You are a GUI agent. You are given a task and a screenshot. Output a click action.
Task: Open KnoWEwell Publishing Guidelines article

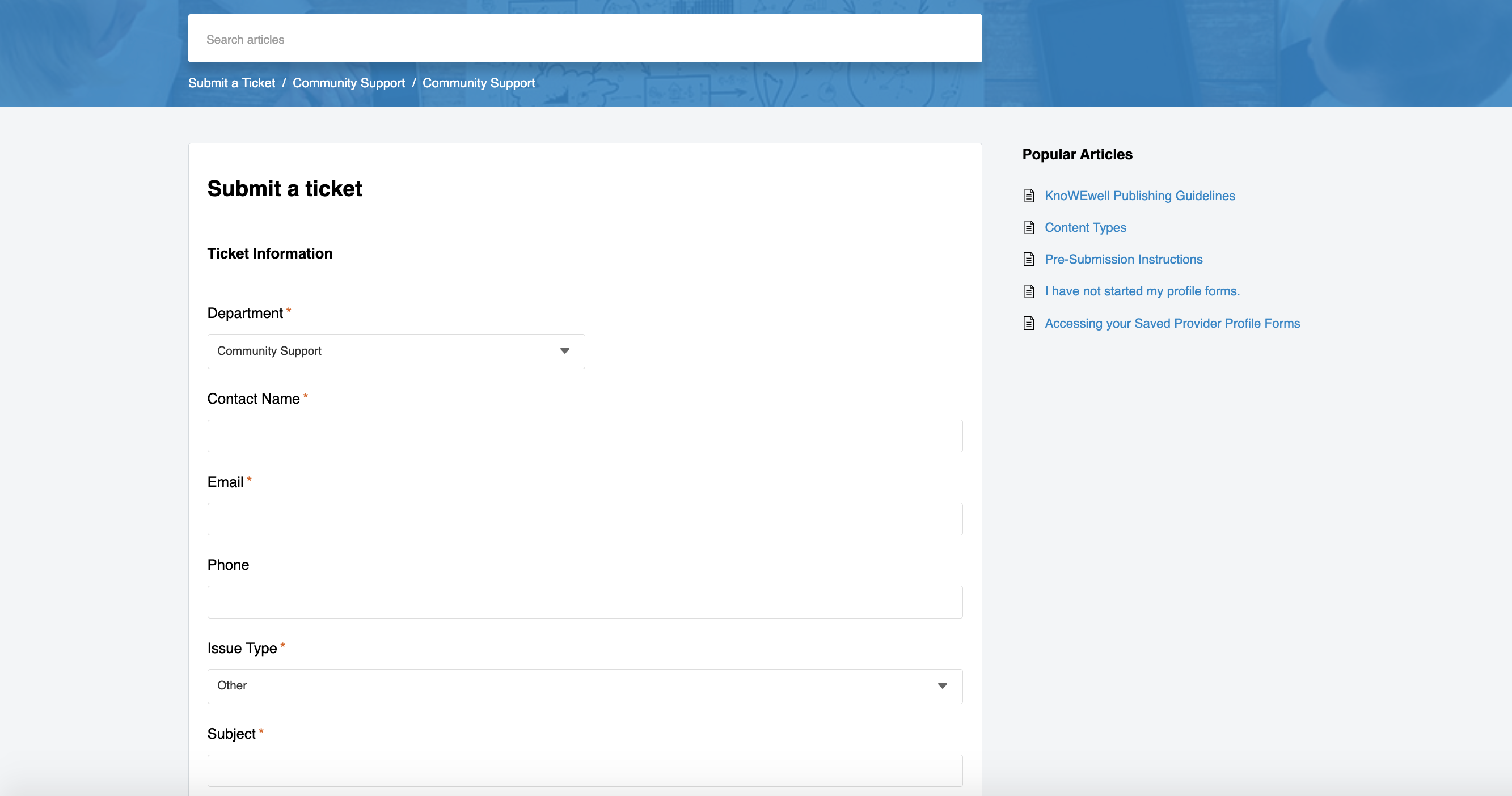tap(1139, 196)
